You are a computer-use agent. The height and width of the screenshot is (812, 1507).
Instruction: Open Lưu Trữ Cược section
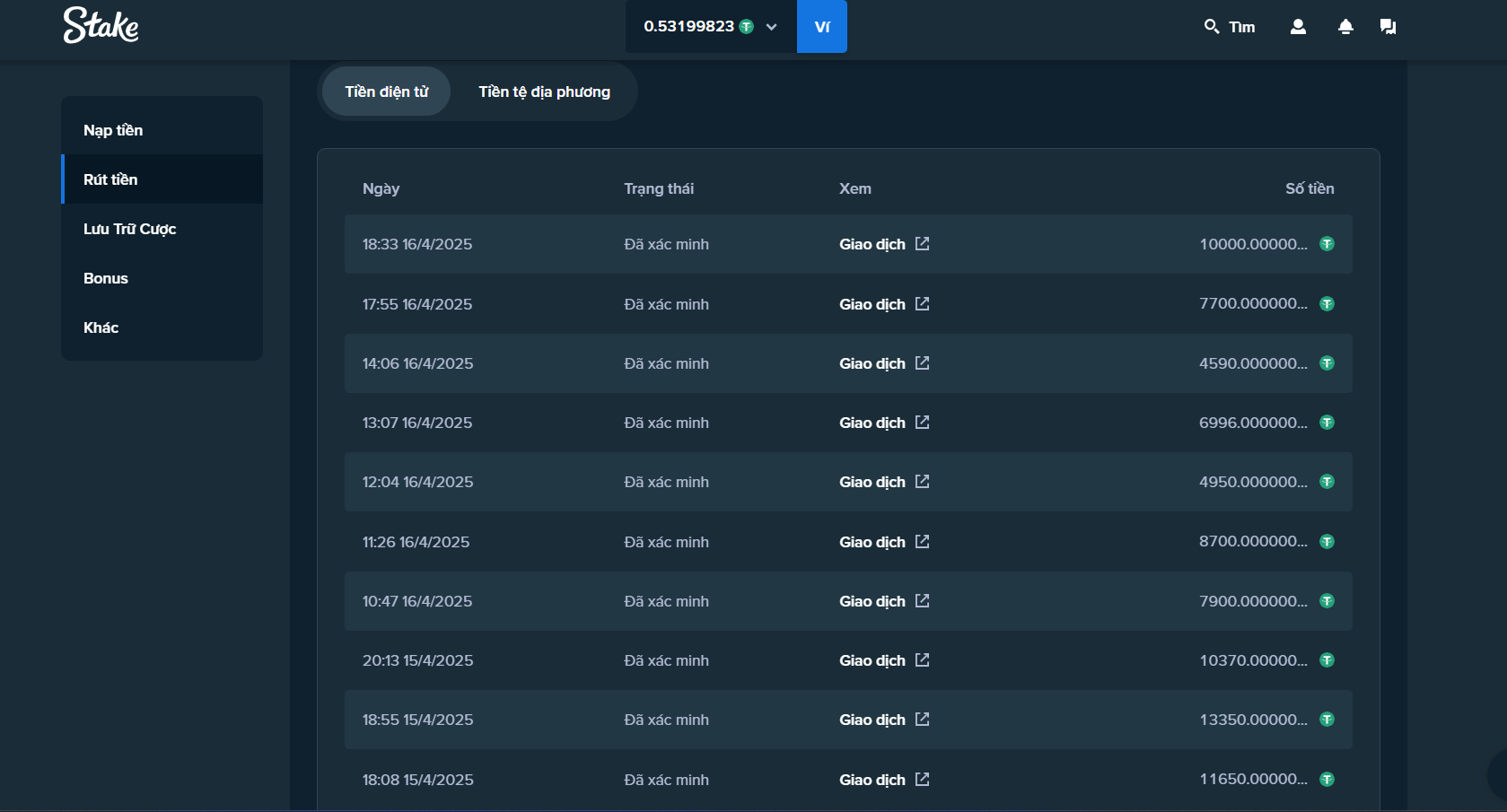click(x=129, y=229)
